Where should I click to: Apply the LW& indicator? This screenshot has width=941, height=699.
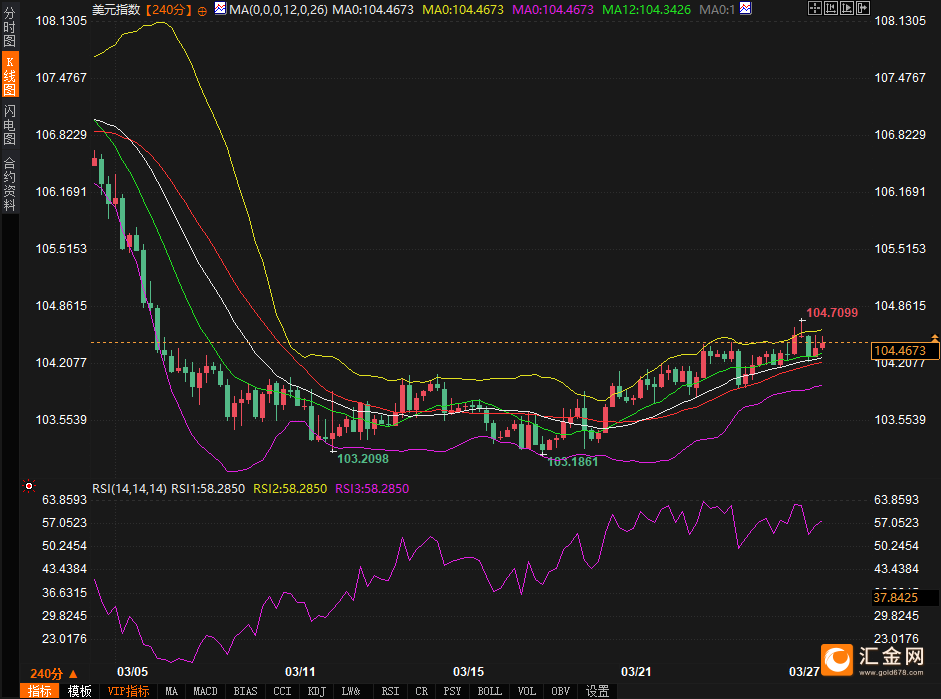coord(351,691)
